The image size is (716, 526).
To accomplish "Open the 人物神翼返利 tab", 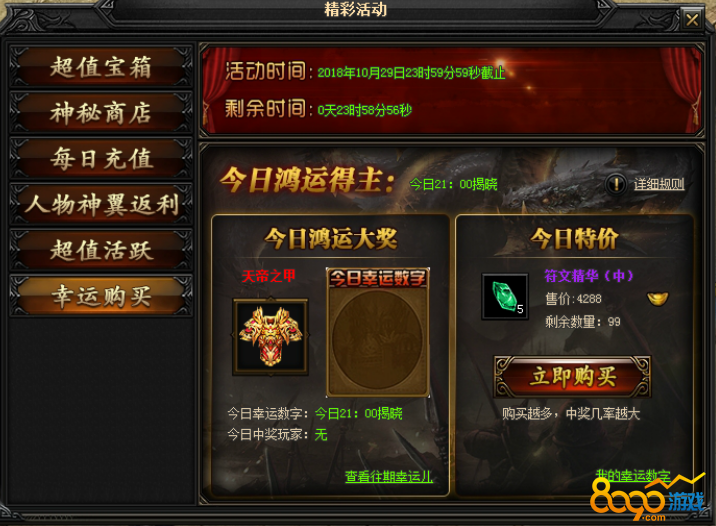I will (x=101, y=204).
